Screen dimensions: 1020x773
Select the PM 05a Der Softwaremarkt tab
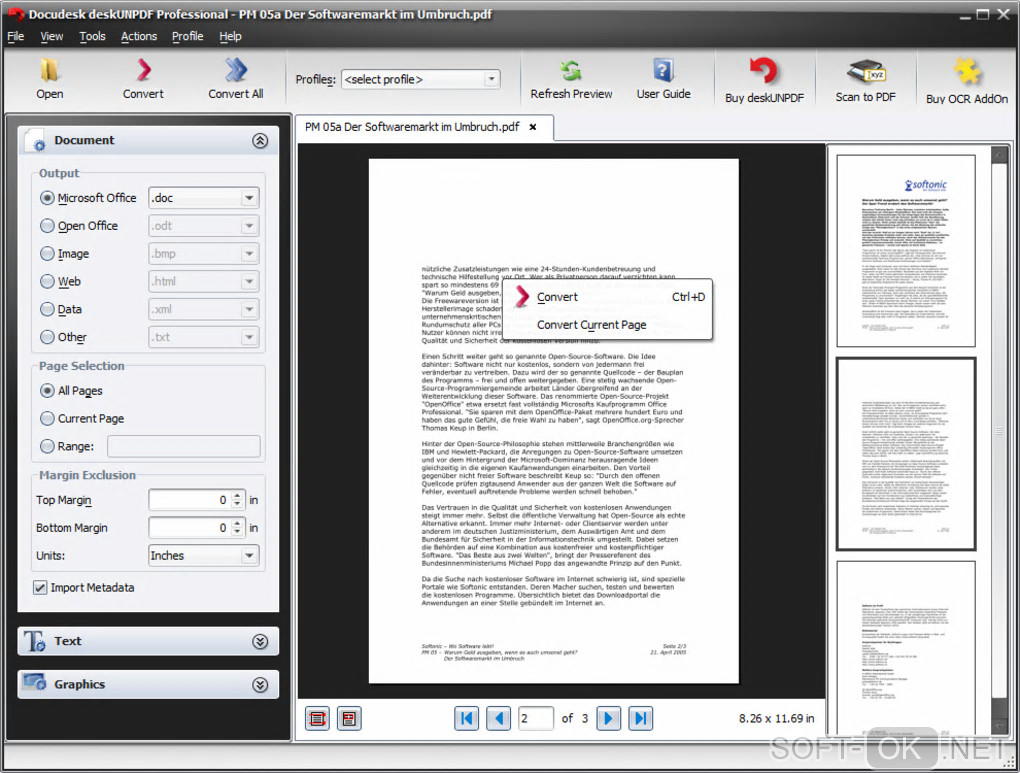[x=412, y=127]
